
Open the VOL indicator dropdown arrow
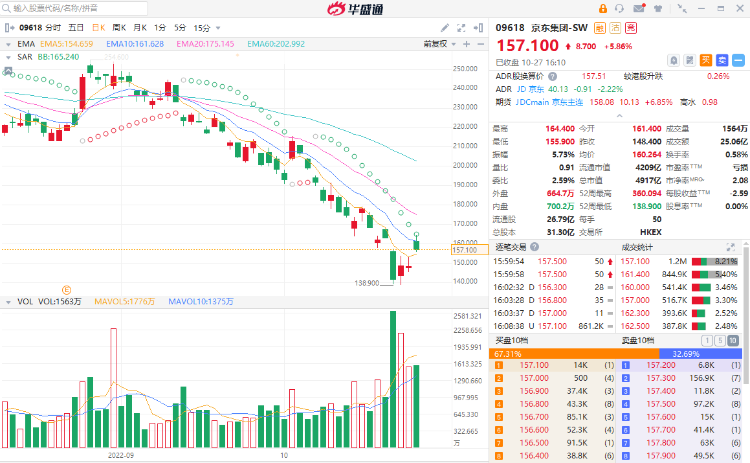click(8, 302)
